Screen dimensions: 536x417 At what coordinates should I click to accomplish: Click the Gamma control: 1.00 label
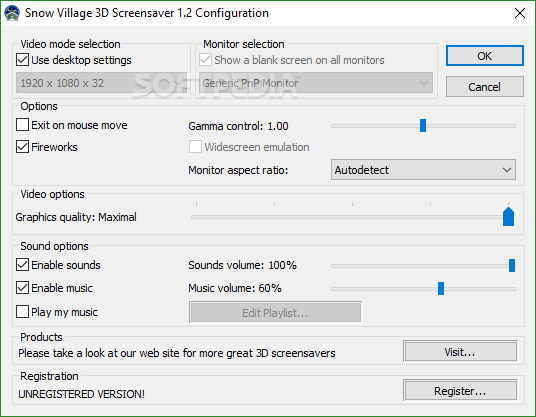coord(238,126)
